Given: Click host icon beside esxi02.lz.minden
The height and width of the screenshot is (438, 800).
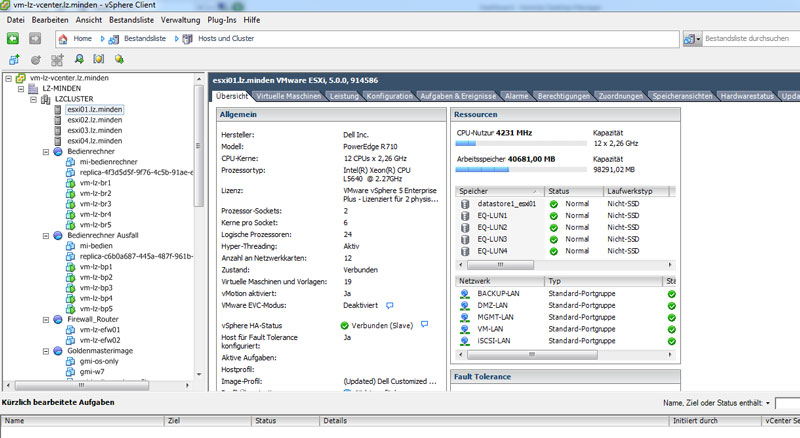Looking at the screenshot, I should tap(58, 120).
